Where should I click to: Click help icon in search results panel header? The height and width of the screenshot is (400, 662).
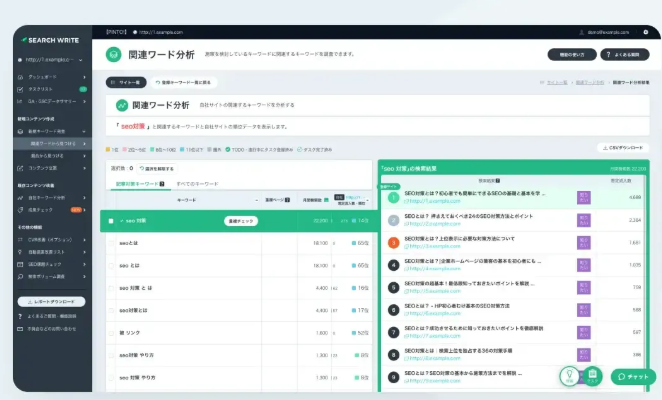tap(498, 181)
